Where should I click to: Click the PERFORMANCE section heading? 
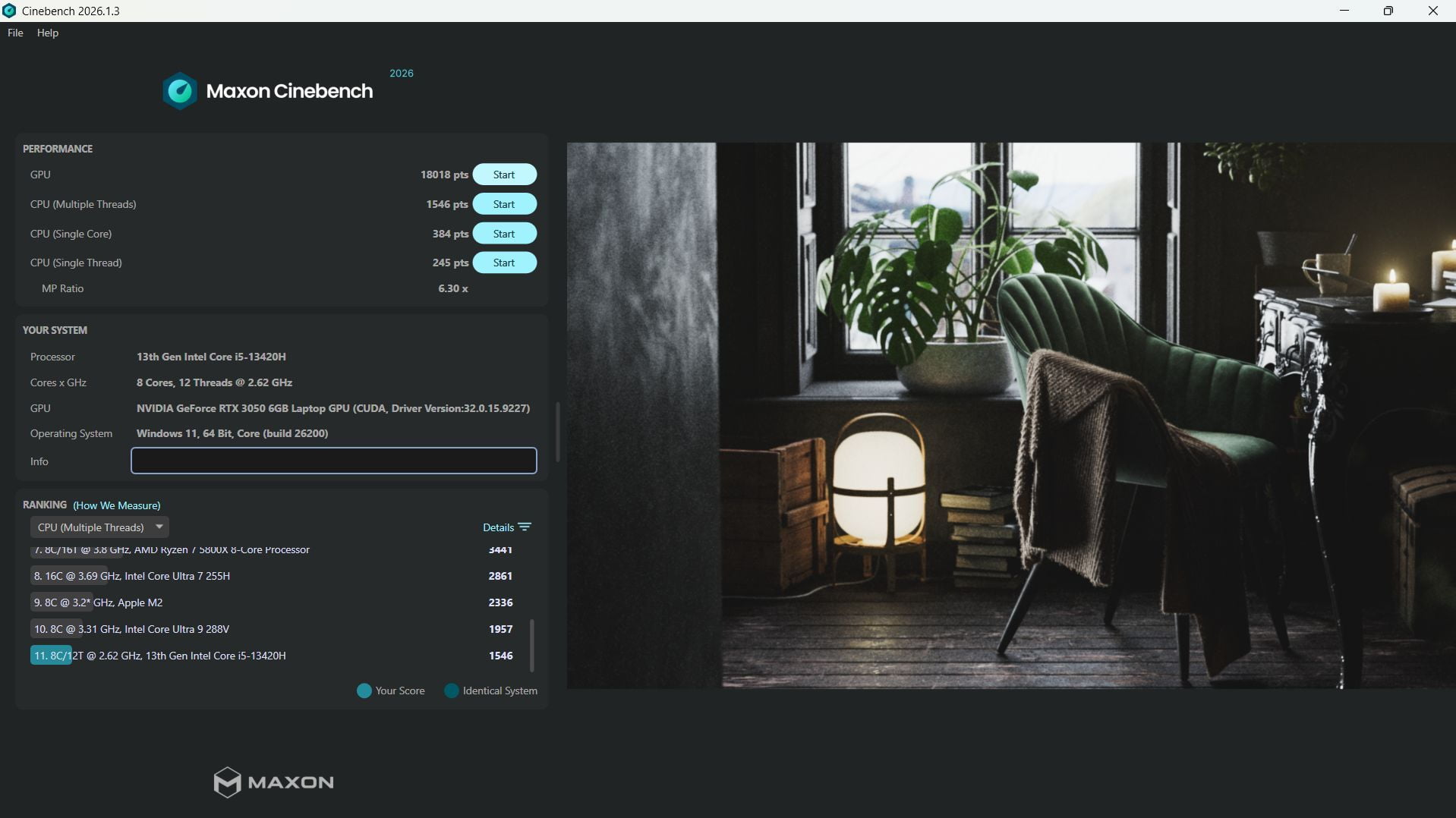(x=58, y=149)
